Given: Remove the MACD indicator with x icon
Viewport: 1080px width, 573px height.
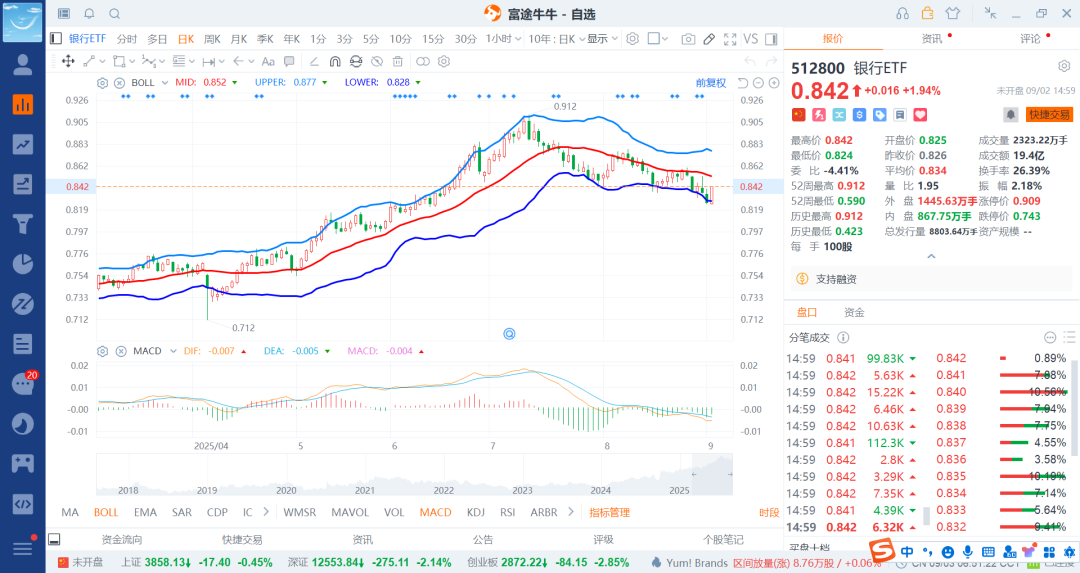Looking at the screenshot, I should (x=121, y=351).
